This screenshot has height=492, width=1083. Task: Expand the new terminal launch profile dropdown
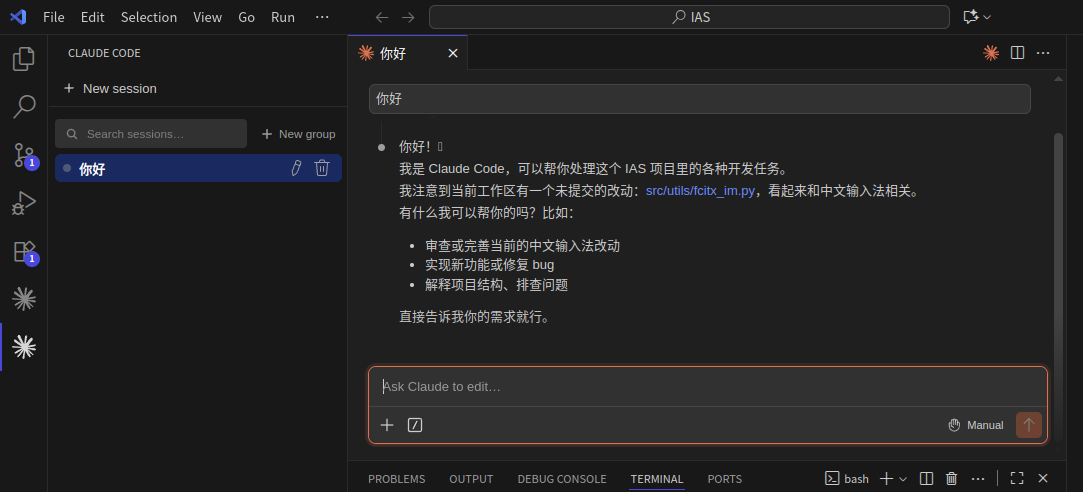903,478
